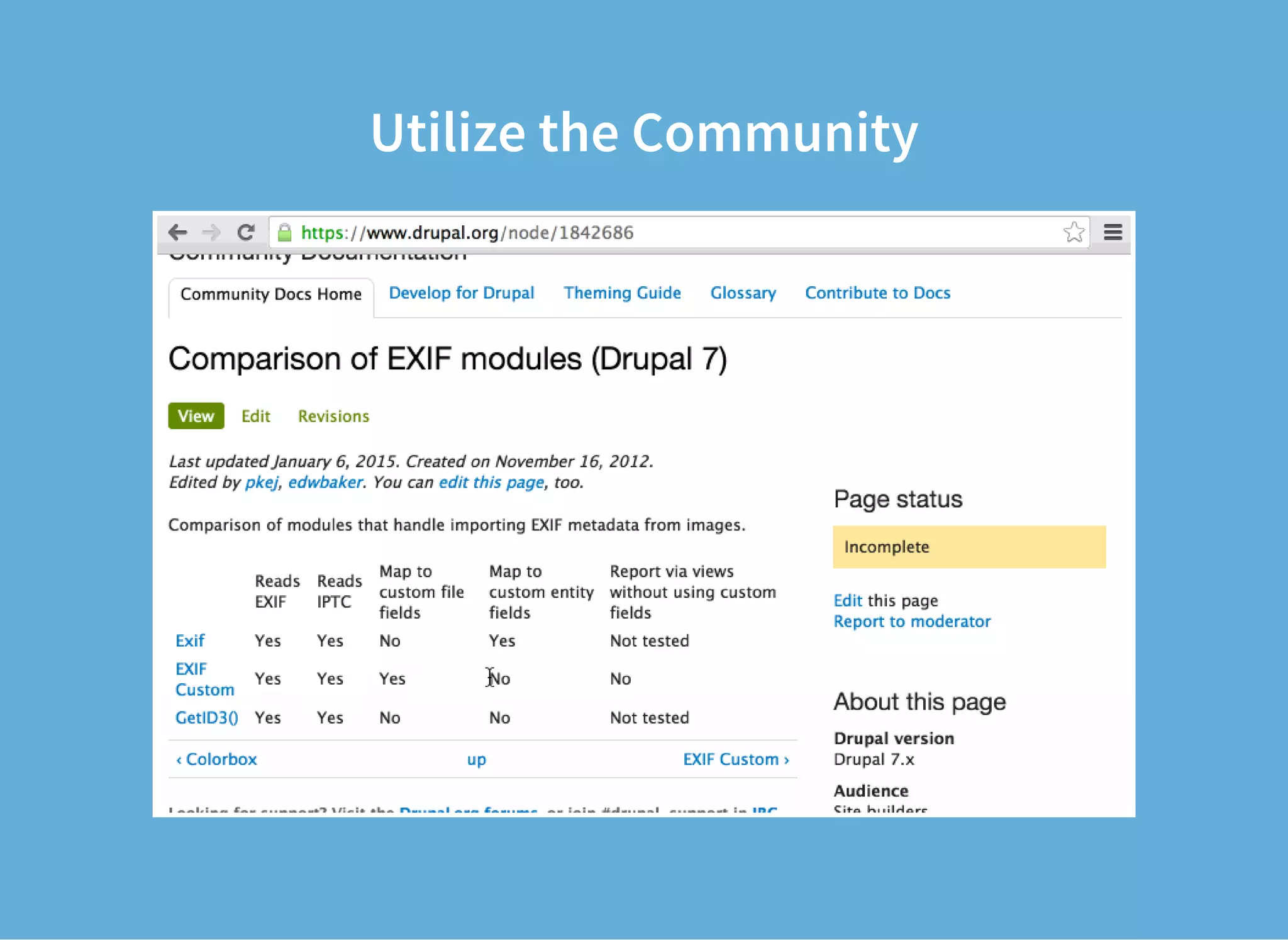Screen dimensions: 1288x940
Task: Click the edwbaker user link
Action: click(x=325, y=483)
